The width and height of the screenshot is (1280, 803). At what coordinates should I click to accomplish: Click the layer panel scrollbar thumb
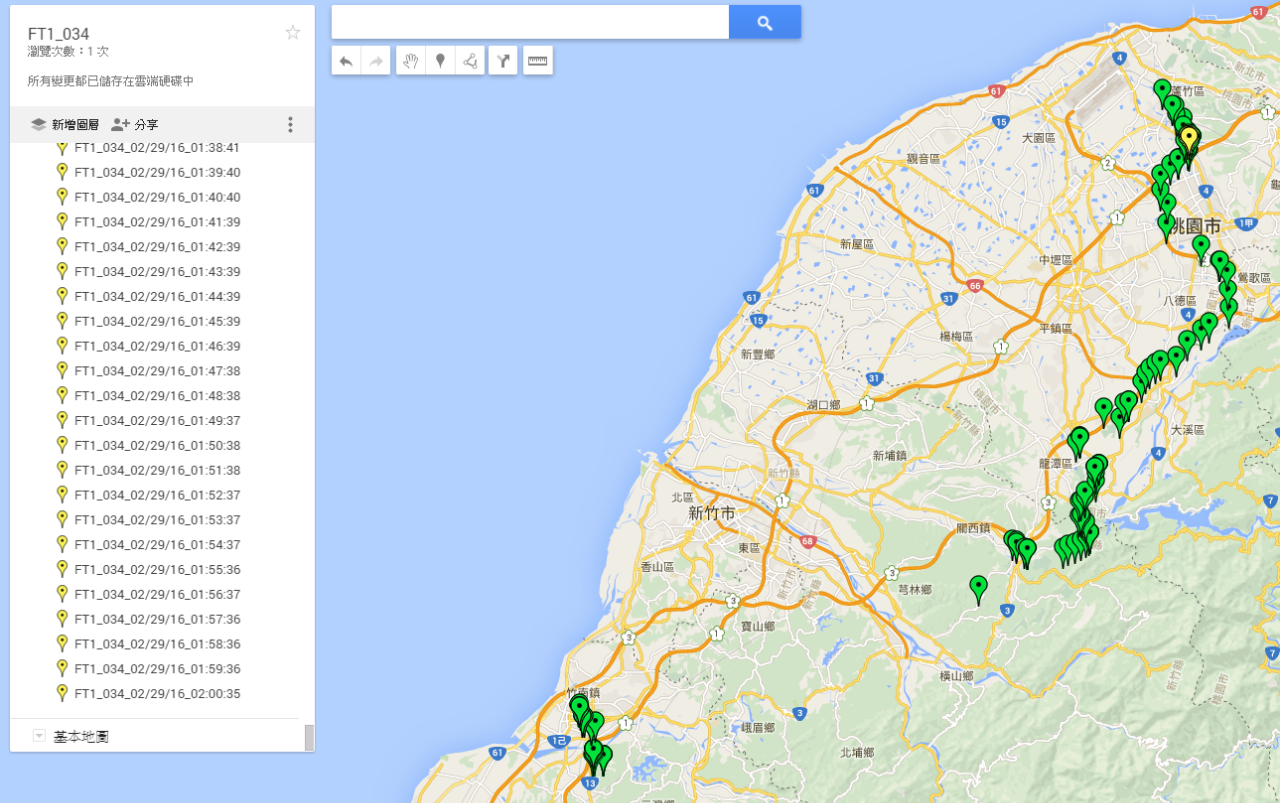(x=309, y=737)
